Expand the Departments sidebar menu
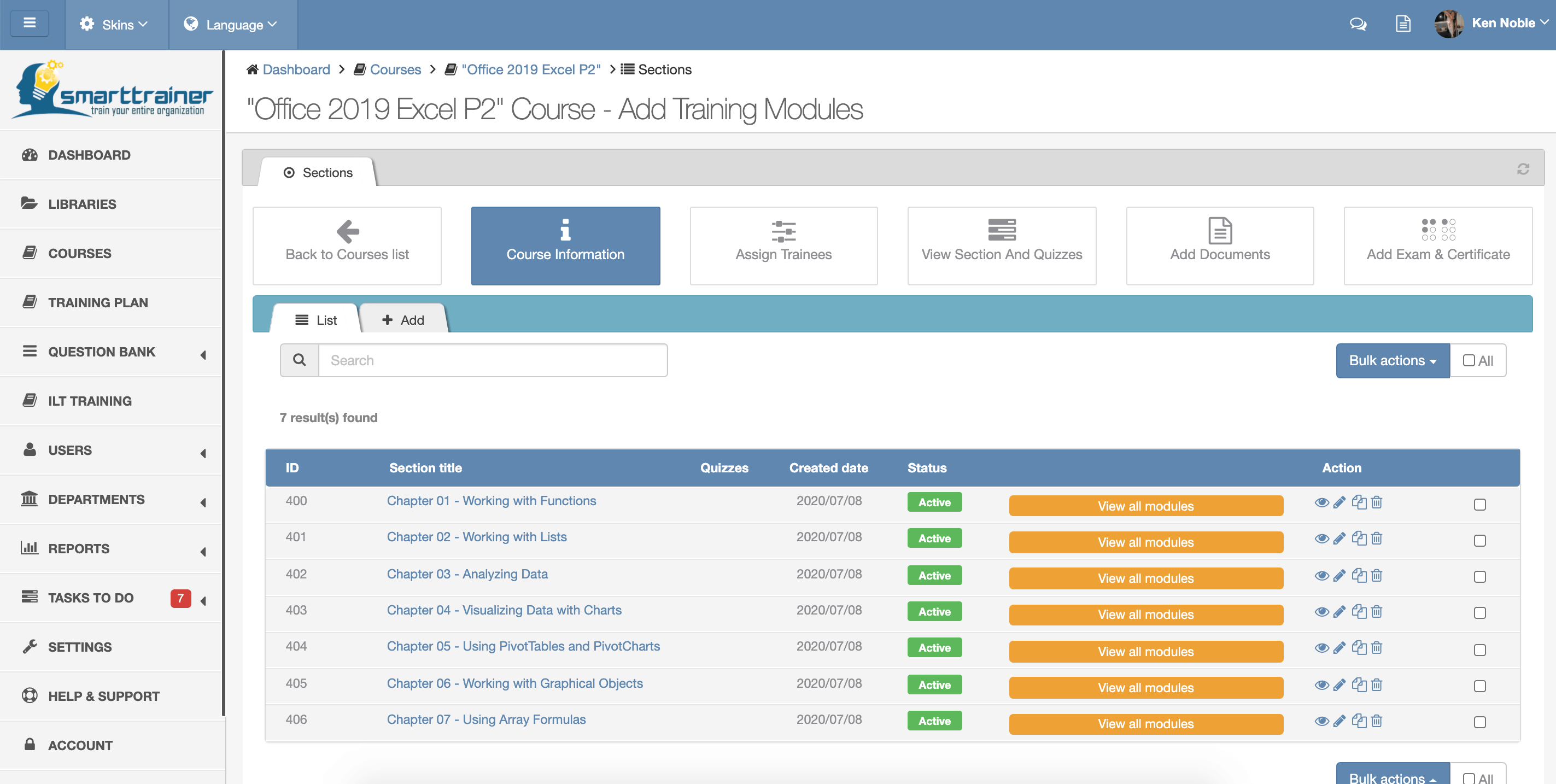 coord(111,500)
